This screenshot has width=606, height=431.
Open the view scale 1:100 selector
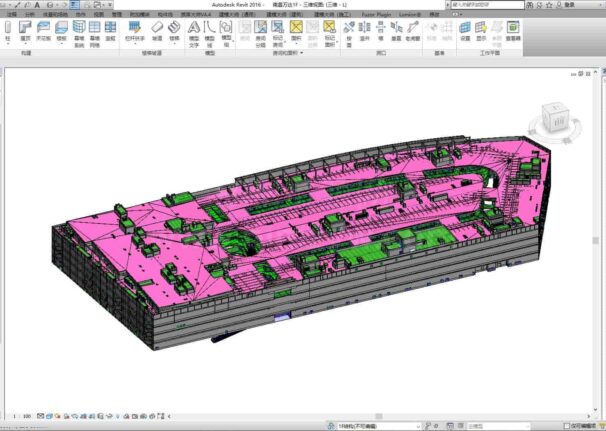22,416
